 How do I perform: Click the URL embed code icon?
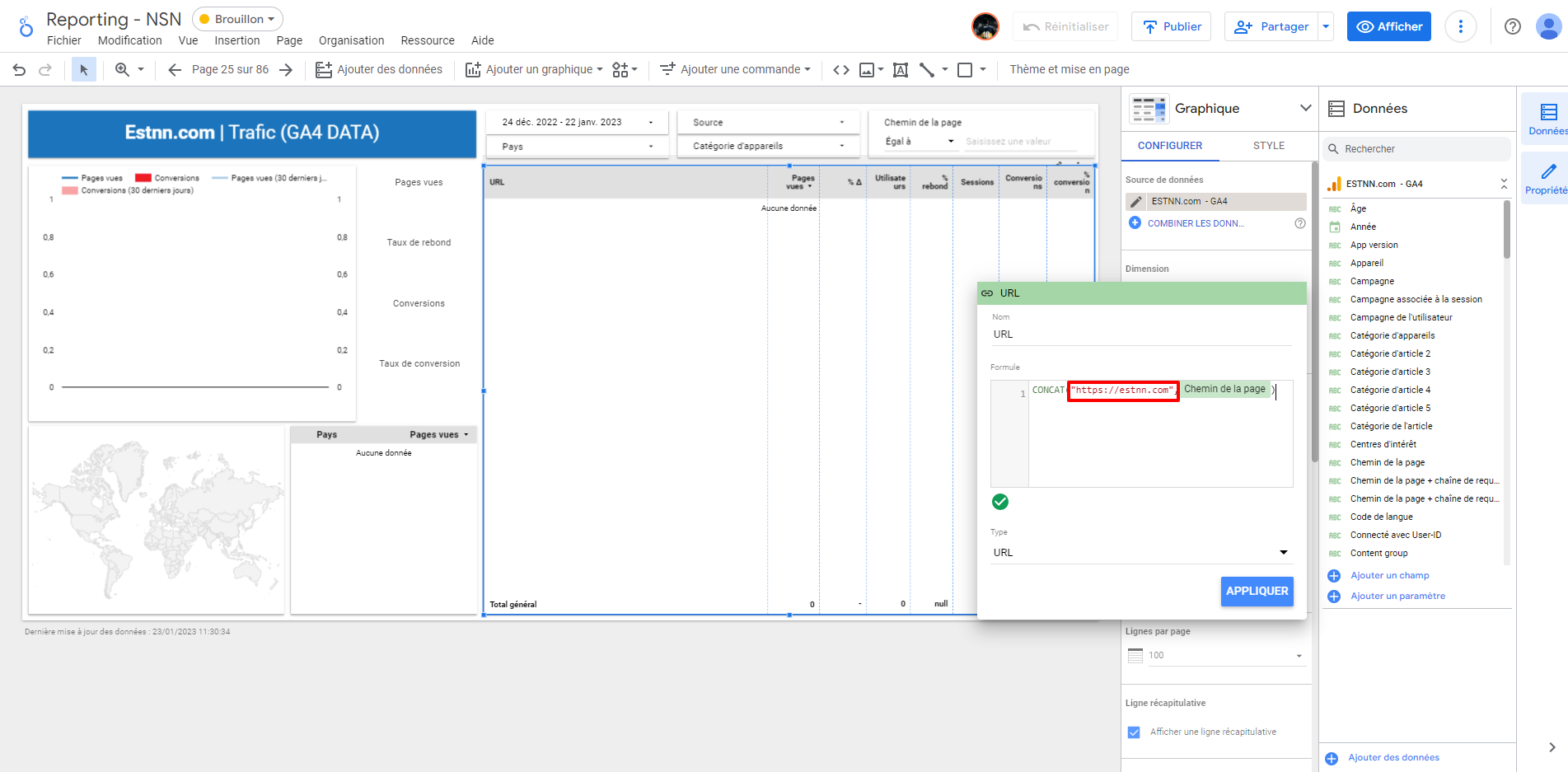pos(840,70)
